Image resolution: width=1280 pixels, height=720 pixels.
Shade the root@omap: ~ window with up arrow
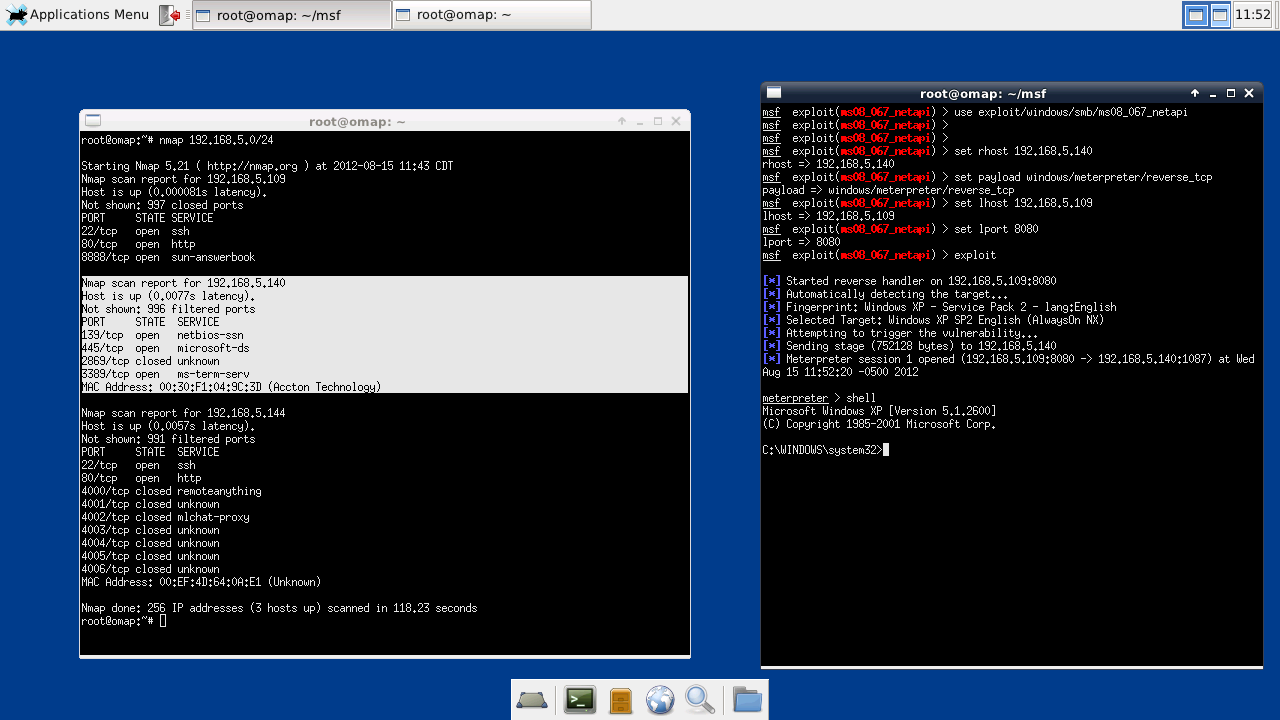click(622, 121)
